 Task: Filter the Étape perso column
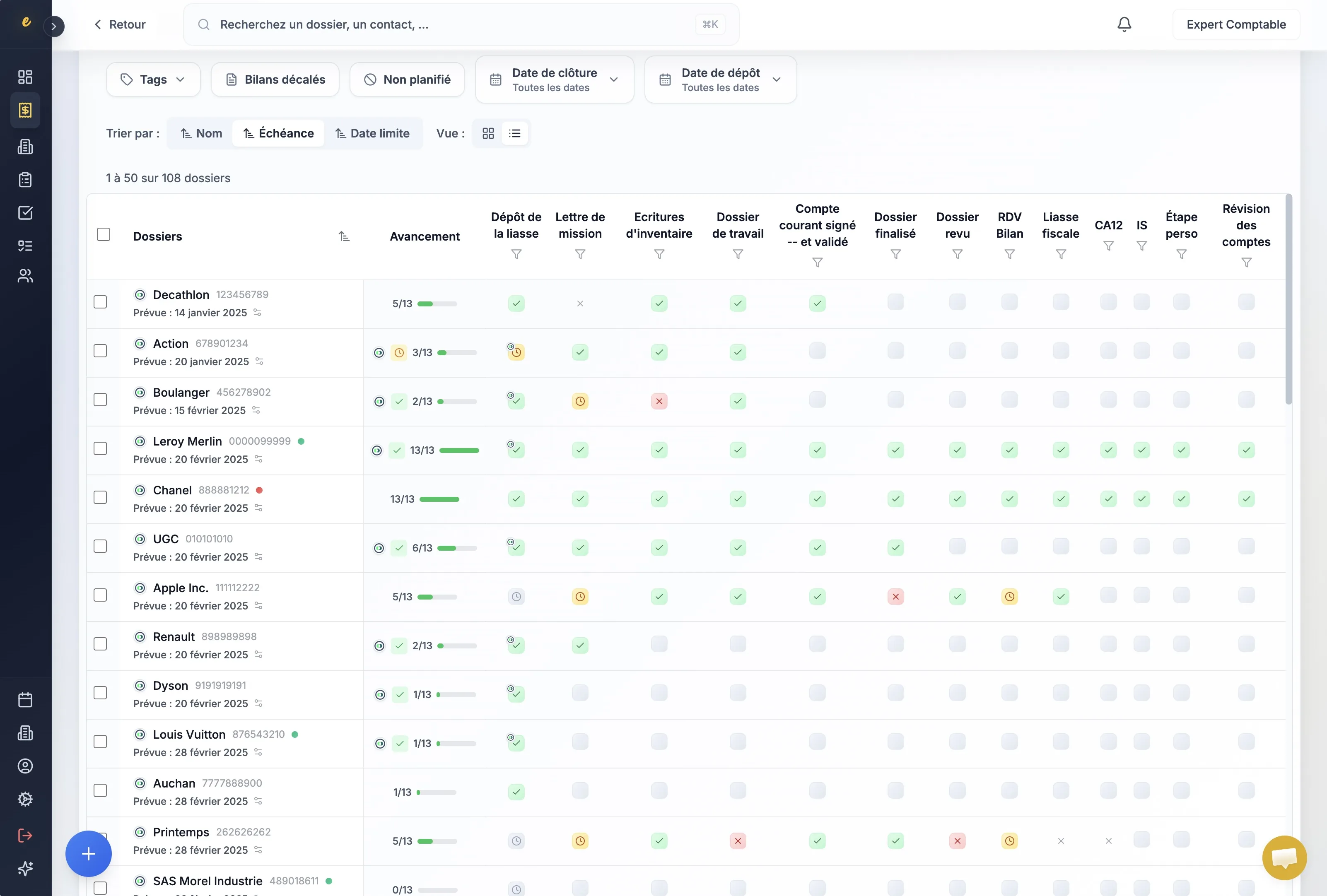point(1181,255)
